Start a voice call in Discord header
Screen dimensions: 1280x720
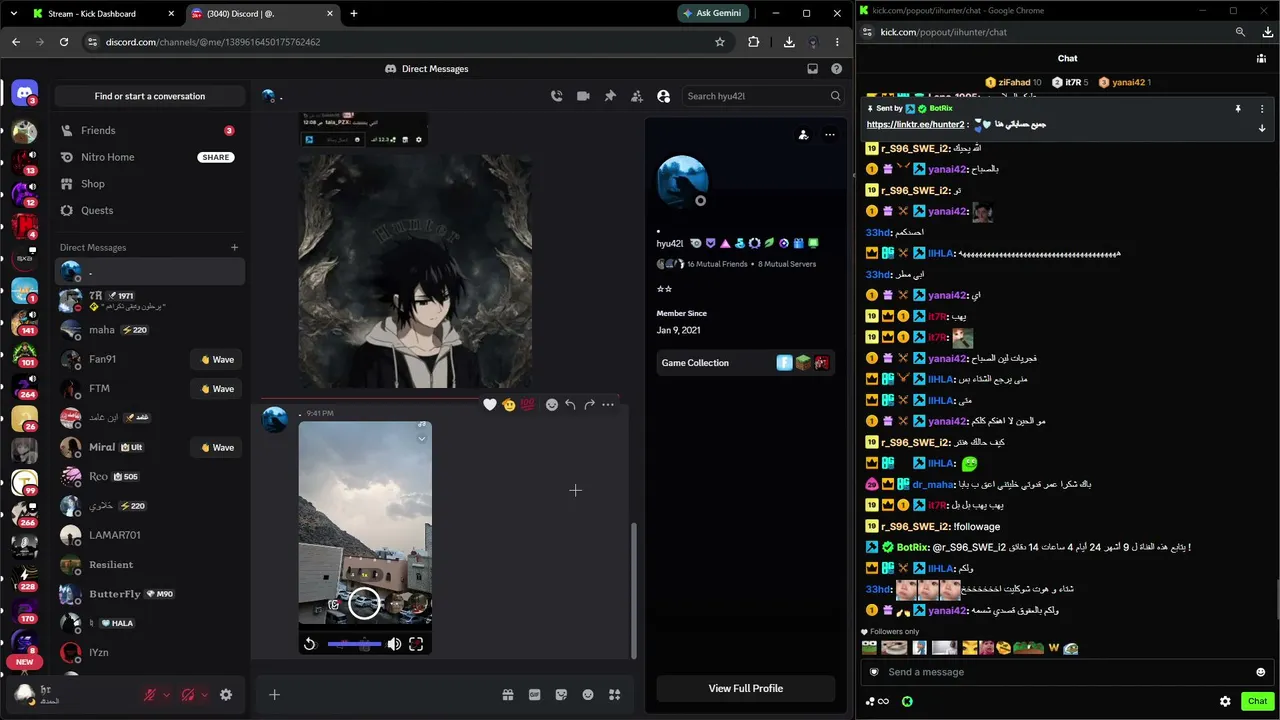[557, 96]
